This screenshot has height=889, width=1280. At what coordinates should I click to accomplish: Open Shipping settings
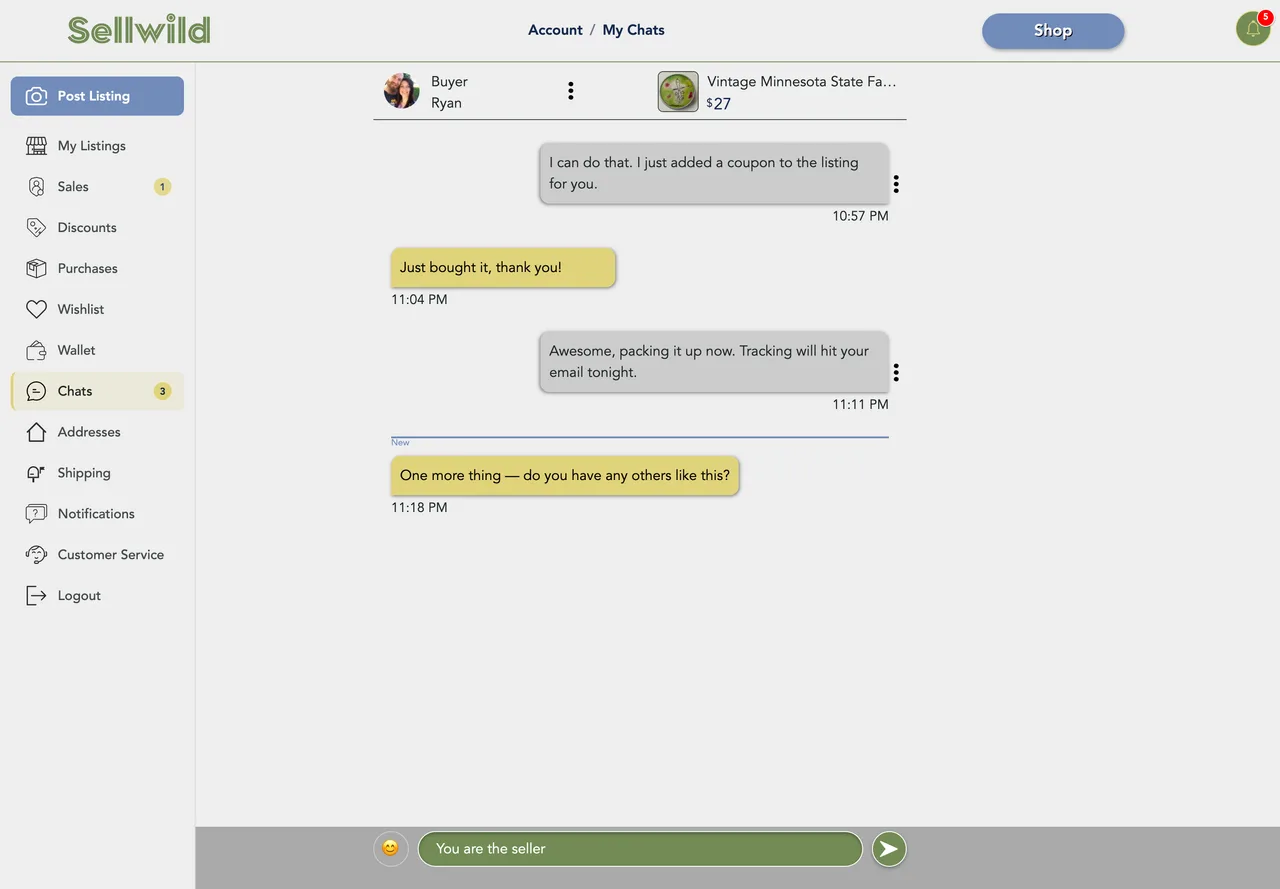click(x=97, y=474)
